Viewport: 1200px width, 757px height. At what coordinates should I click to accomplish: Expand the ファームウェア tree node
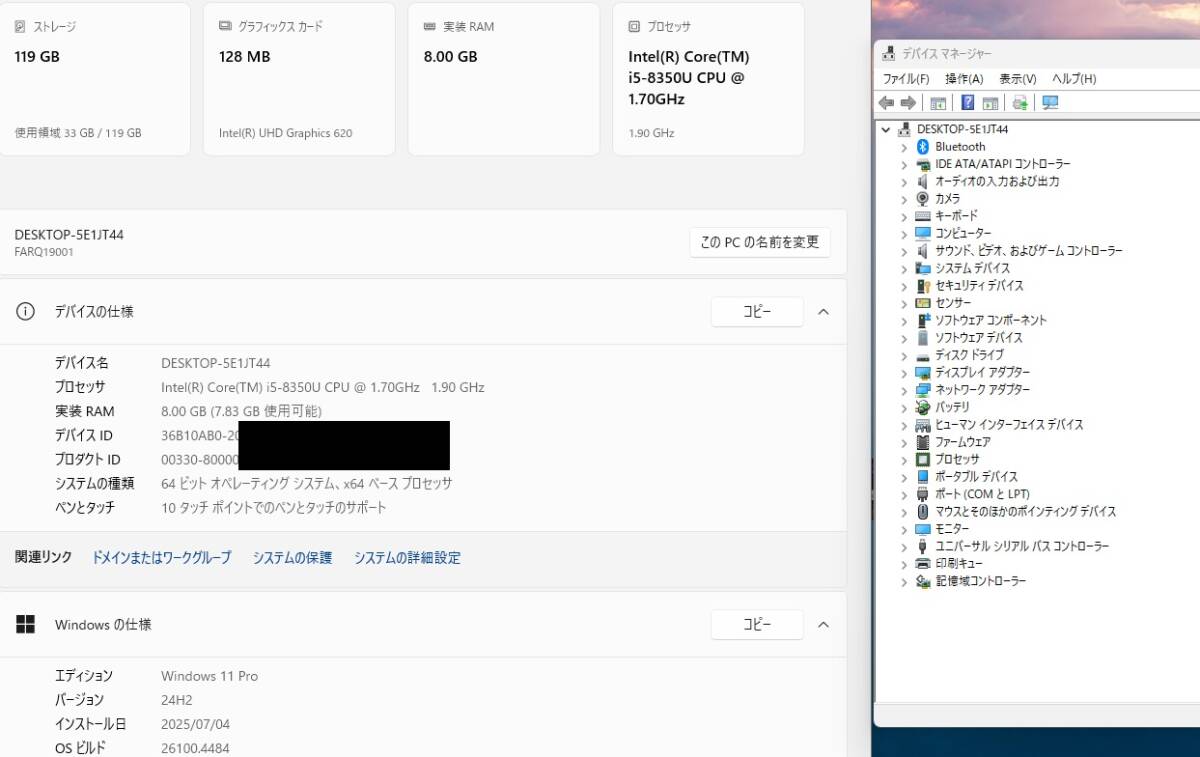904,442
